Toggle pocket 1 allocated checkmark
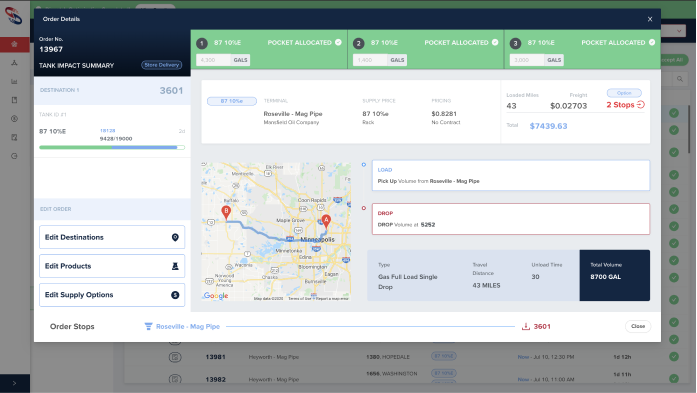Image resolution: width=697 pixels, height=393 pixels. [x=338, y=42]
